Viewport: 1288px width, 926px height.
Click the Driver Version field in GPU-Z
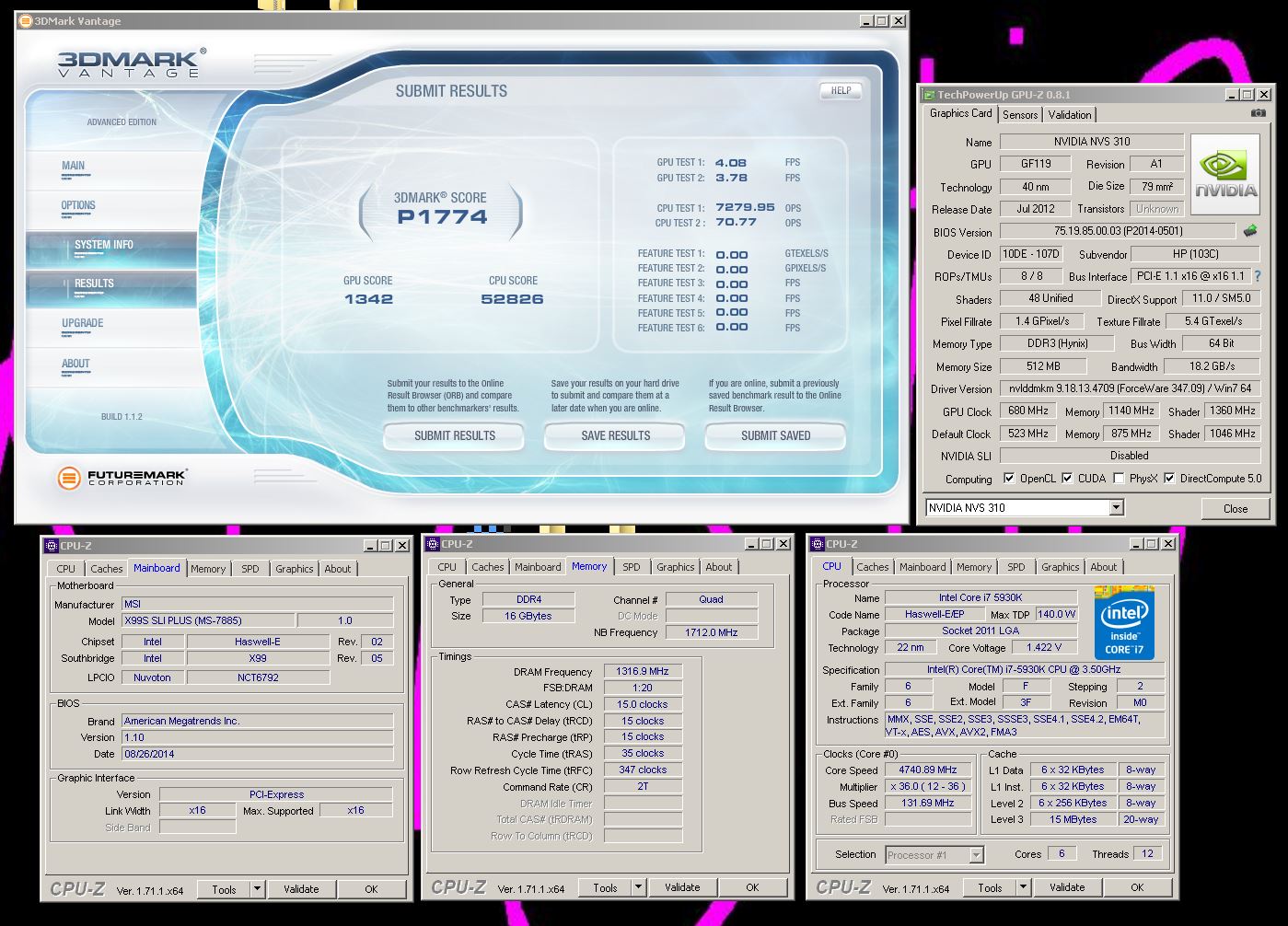[1130, 388]
